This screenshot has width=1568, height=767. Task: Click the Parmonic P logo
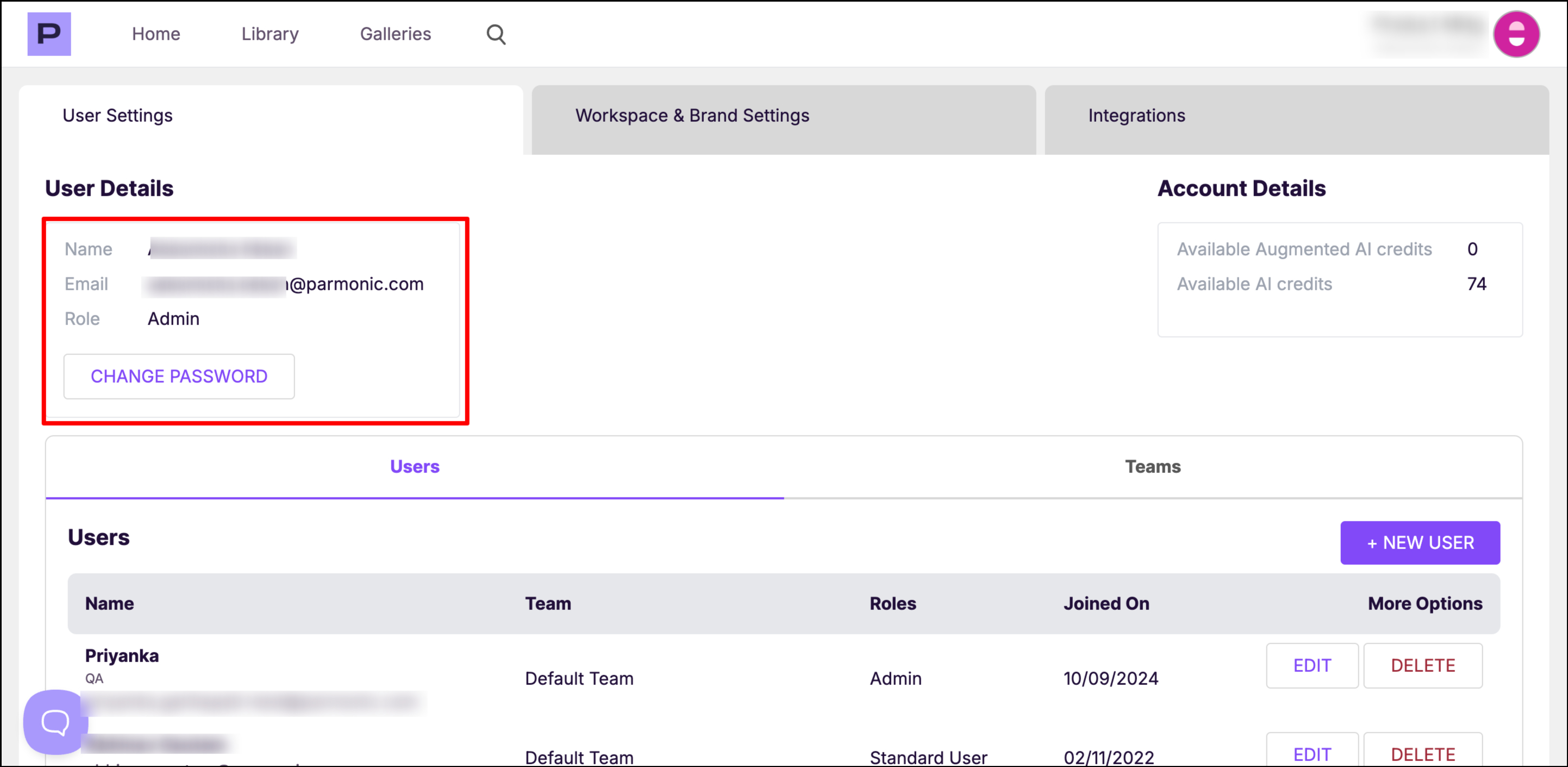pyautogui.click(x=49, y=34)
